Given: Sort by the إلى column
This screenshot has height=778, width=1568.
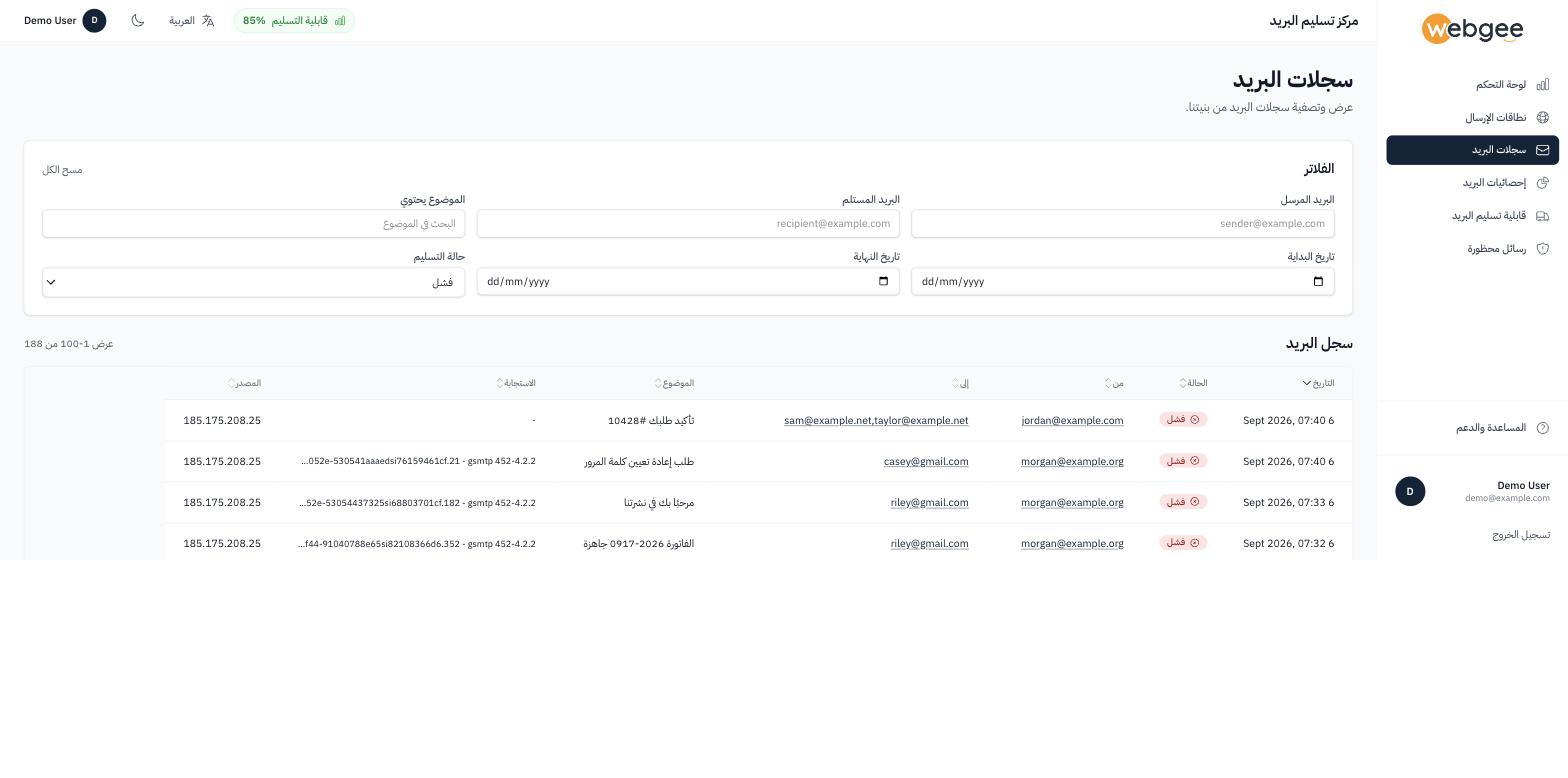Looking at the screenshot, I should (x=960, y=384).
